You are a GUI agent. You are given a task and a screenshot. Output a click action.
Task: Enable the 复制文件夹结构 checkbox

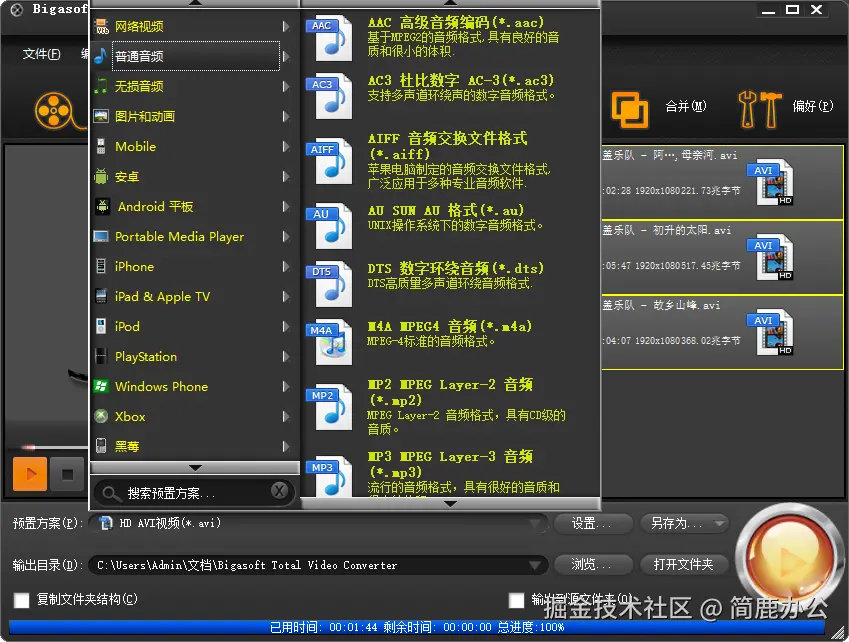(22, 600)
